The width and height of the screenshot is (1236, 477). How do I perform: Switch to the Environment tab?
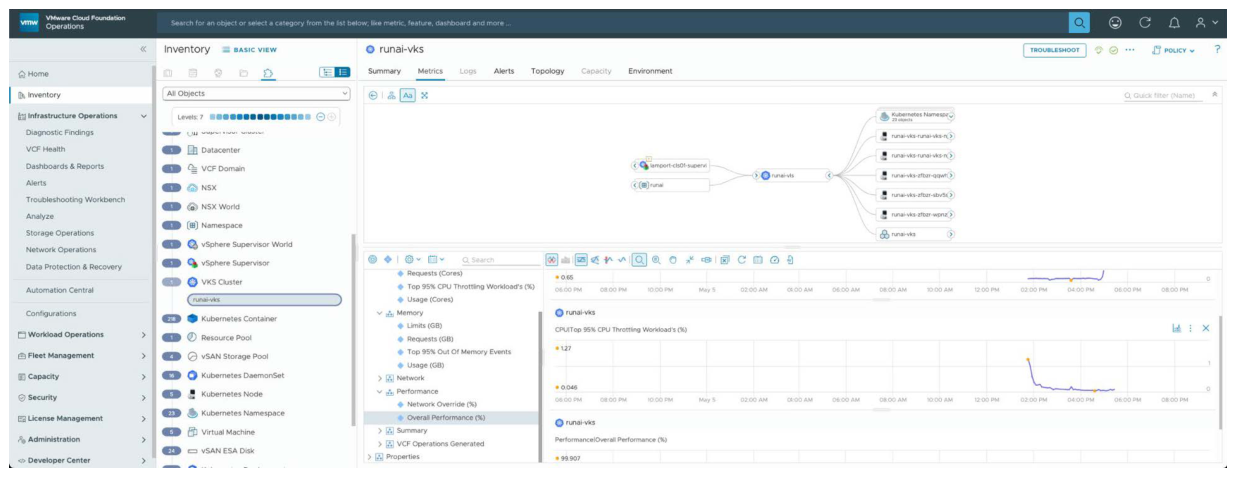(650, 71)
